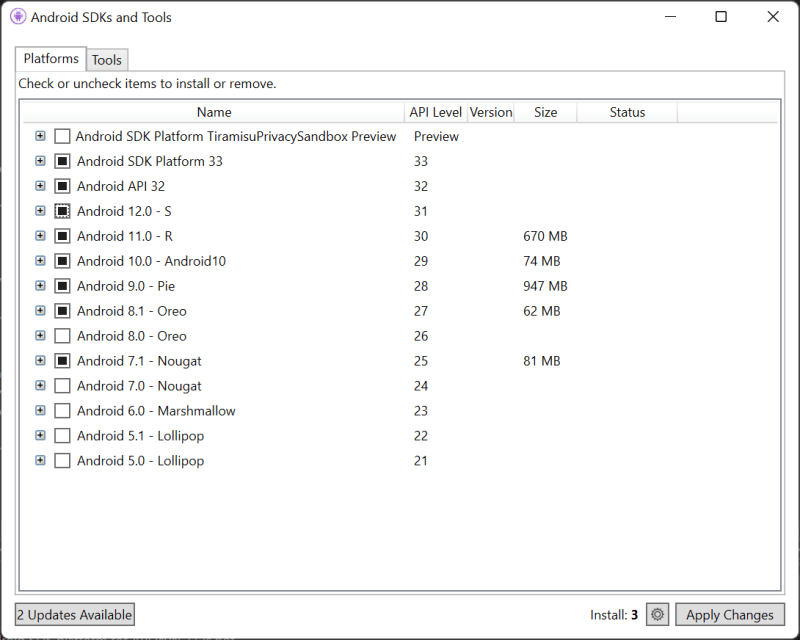Check the TiramisuPrivacySandbox Preview checkbox

[x=62, y=136]
